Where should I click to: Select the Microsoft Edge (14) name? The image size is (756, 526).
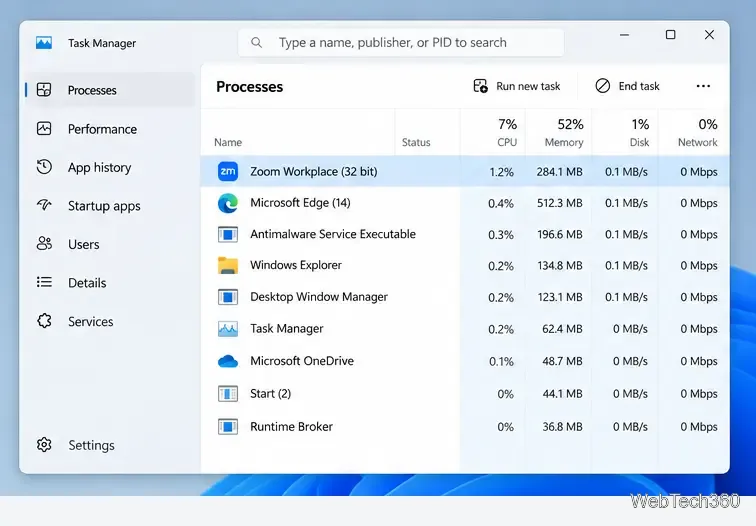[x=300, y=203]
